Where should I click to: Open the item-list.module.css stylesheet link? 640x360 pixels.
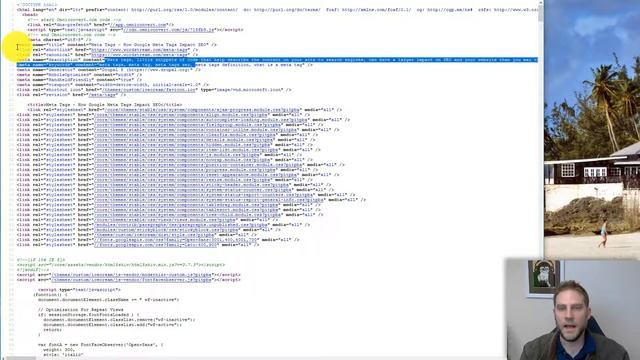click(186, 150)
